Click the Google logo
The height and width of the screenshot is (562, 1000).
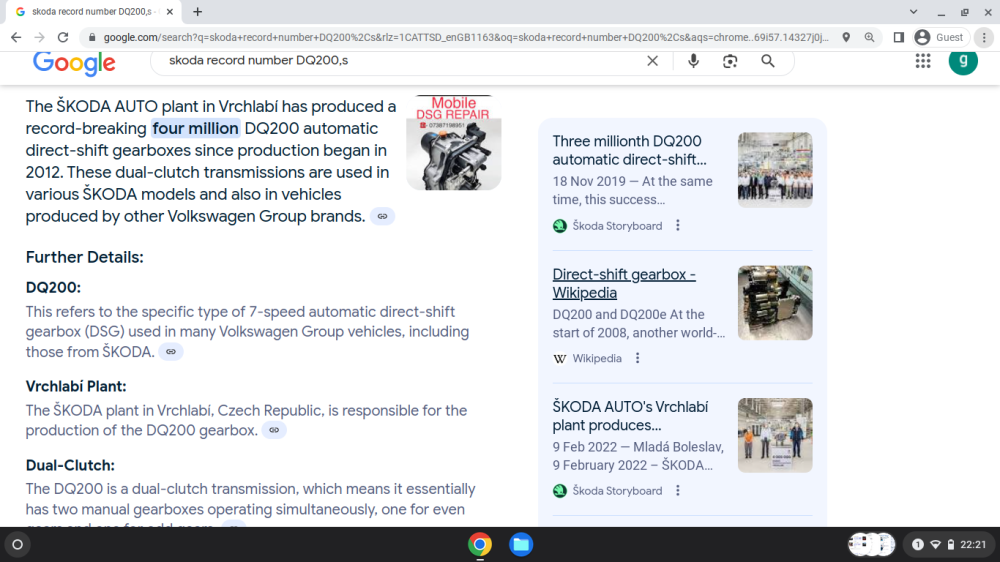pyautogui.click(x=74, y=63)
